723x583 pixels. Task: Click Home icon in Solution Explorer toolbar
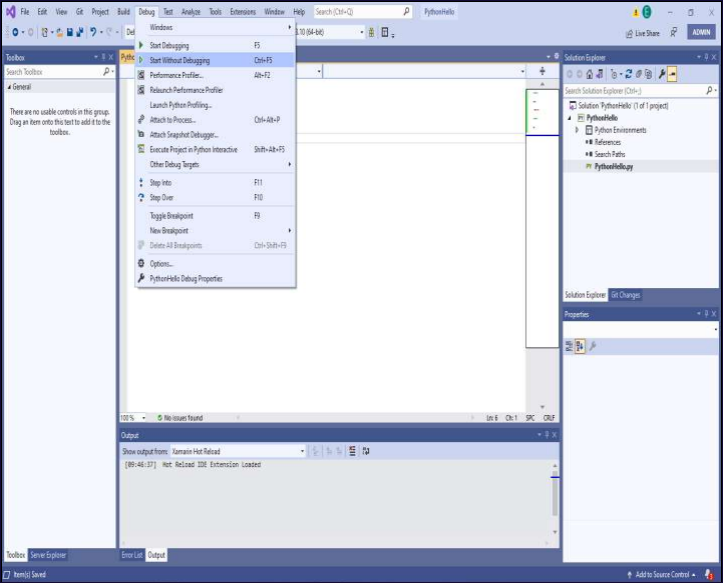[x=589, y=74]
